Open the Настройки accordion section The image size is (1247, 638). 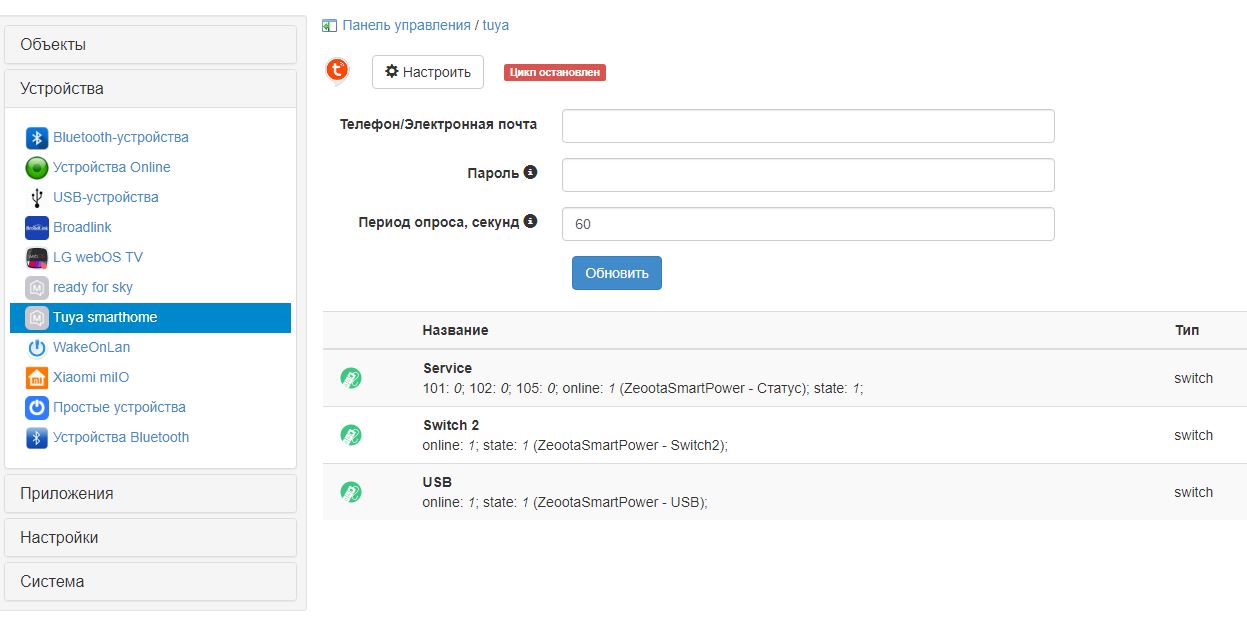(x=151, y=537)
